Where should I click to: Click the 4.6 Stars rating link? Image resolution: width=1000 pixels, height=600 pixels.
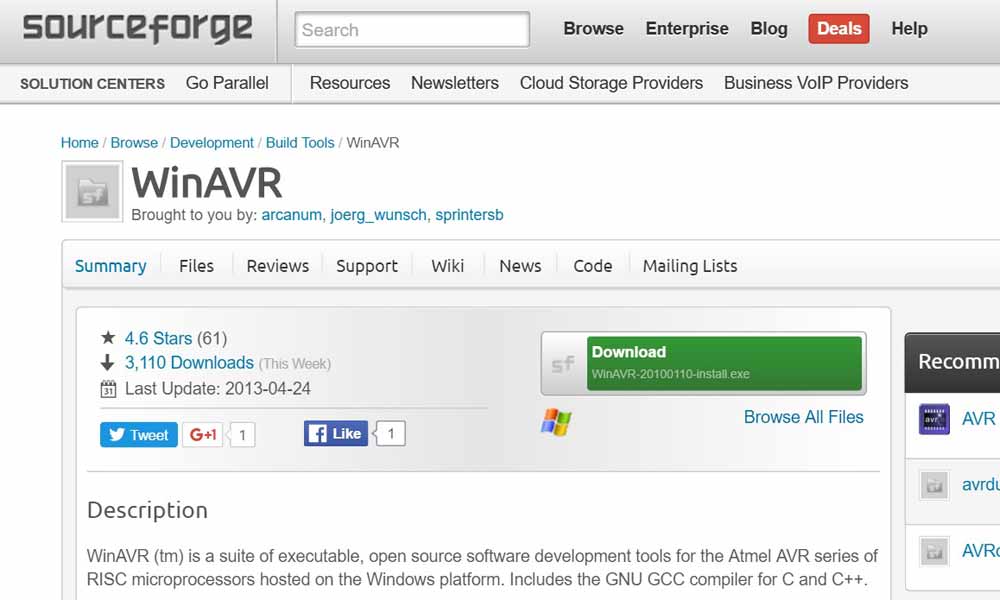pyautogui.click(x=158, y=338)
